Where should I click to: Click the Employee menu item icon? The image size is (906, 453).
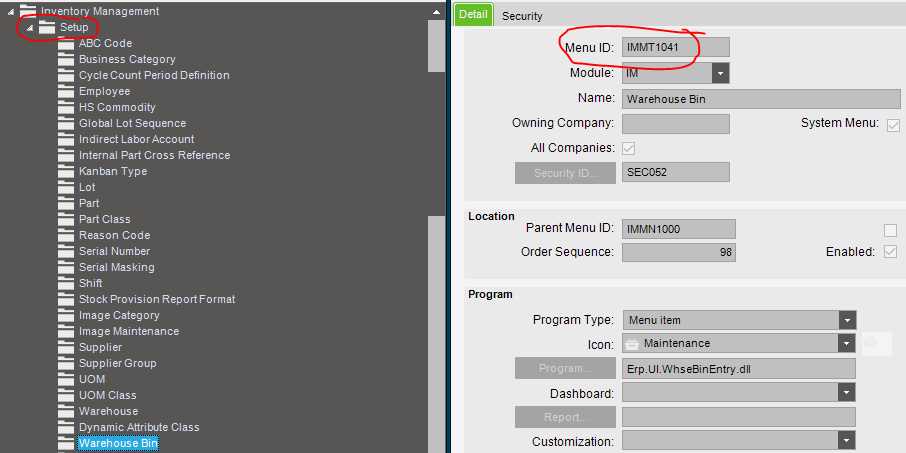tap(66, 91)
